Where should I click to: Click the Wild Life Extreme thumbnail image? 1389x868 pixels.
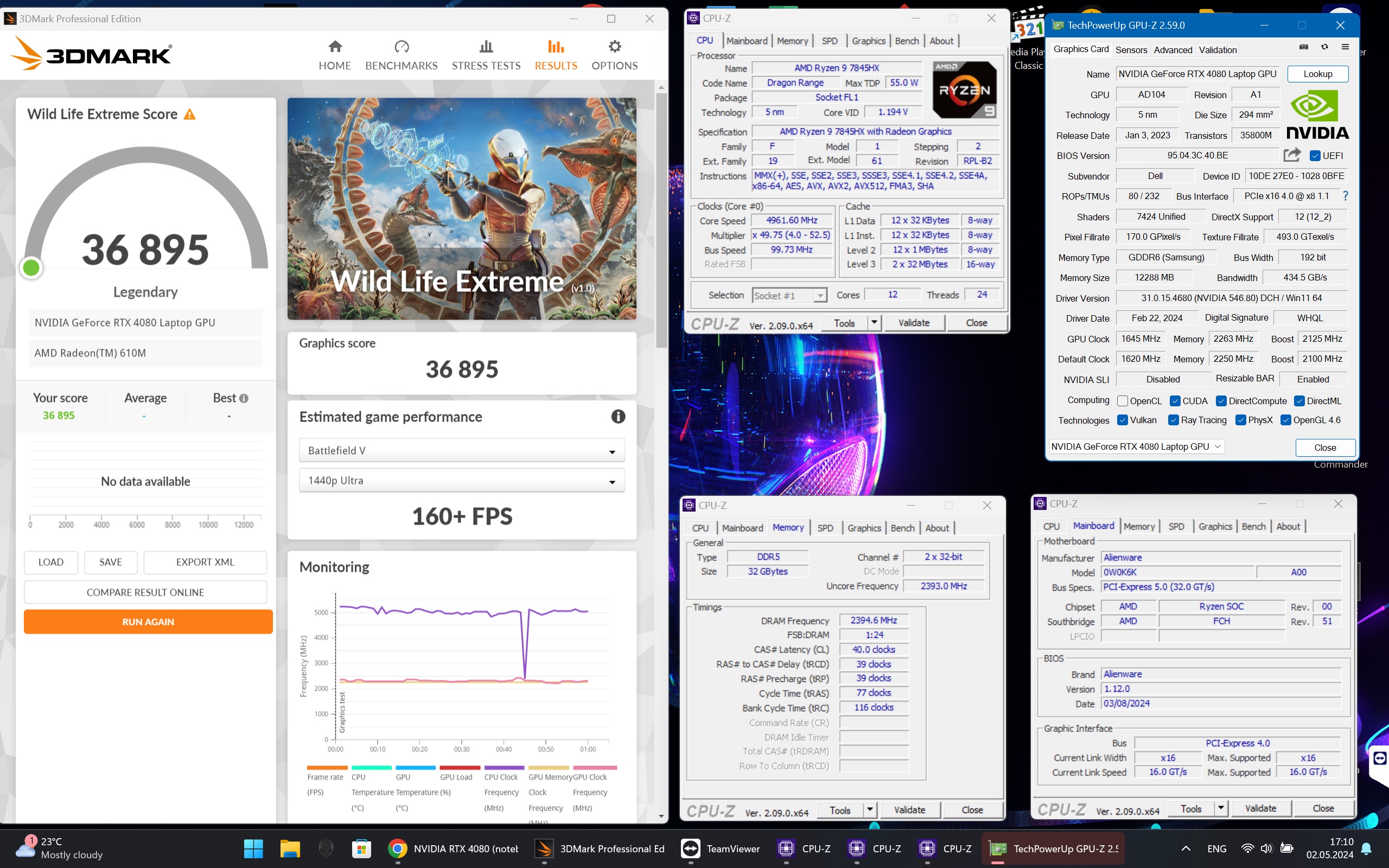(462, 208)
